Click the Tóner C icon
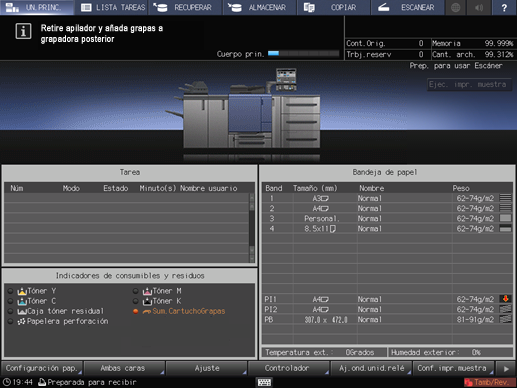The height and width of the screenshot is (388, 517). coord(22,301)
